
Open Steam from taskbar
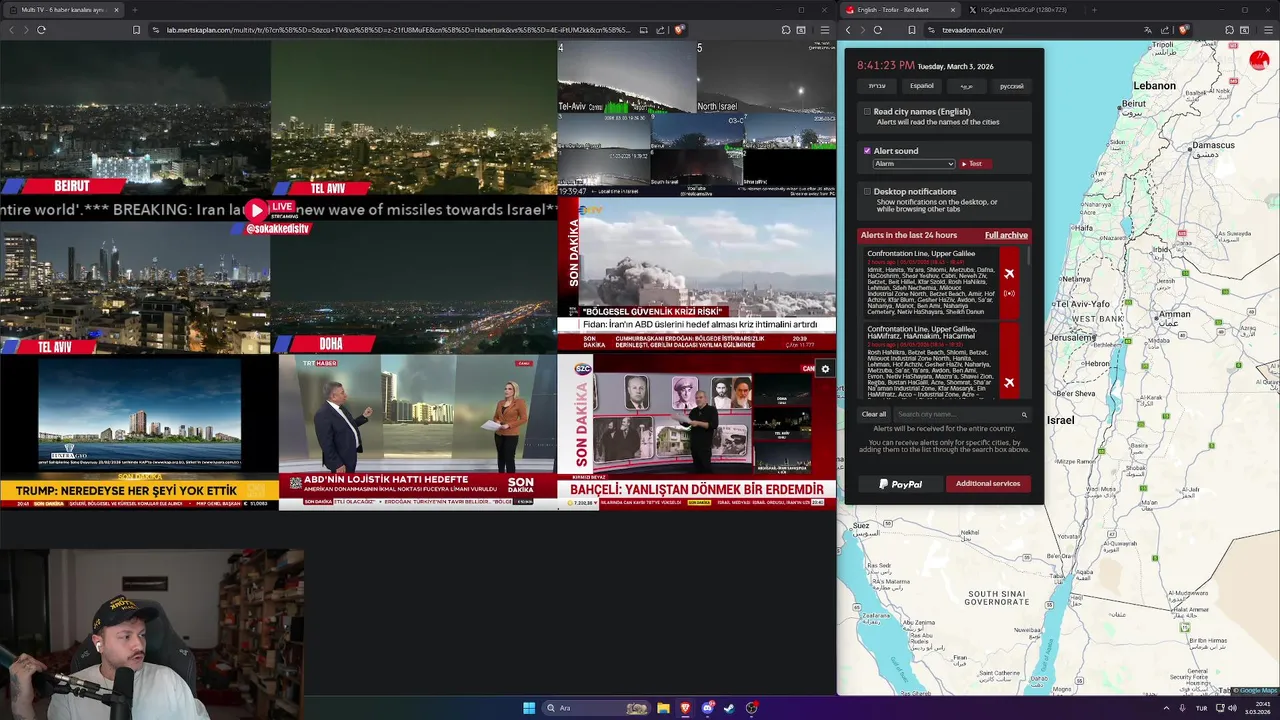729,708
